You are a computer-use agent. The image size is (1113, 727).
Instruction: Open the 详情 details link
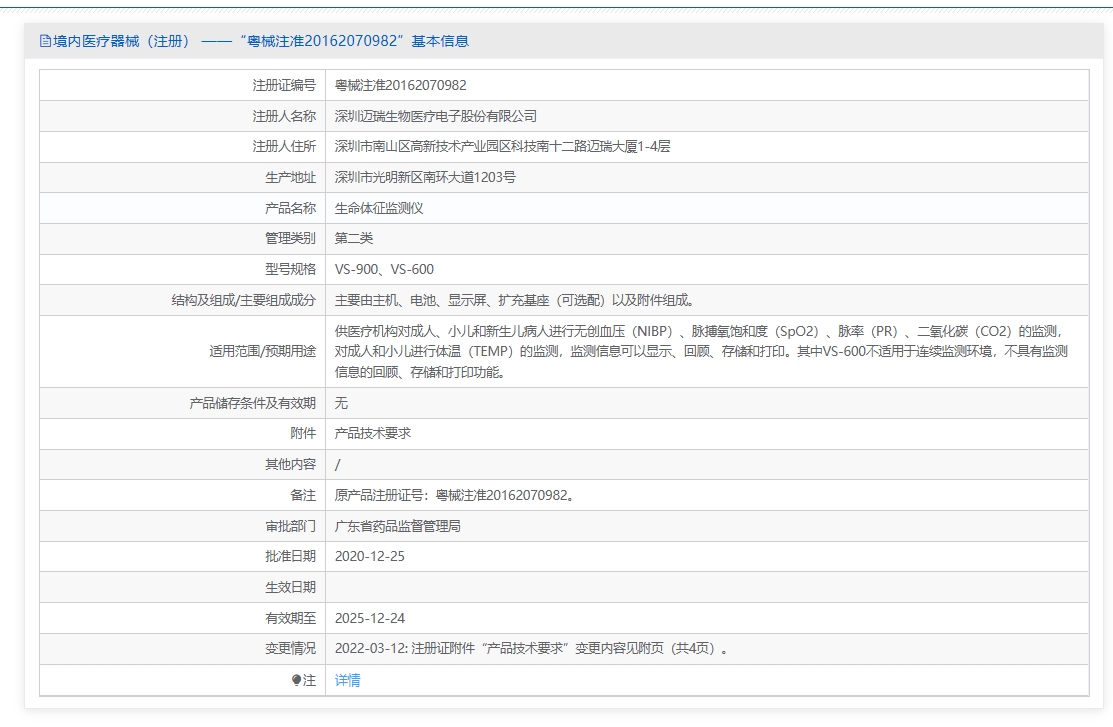[347, 680]
